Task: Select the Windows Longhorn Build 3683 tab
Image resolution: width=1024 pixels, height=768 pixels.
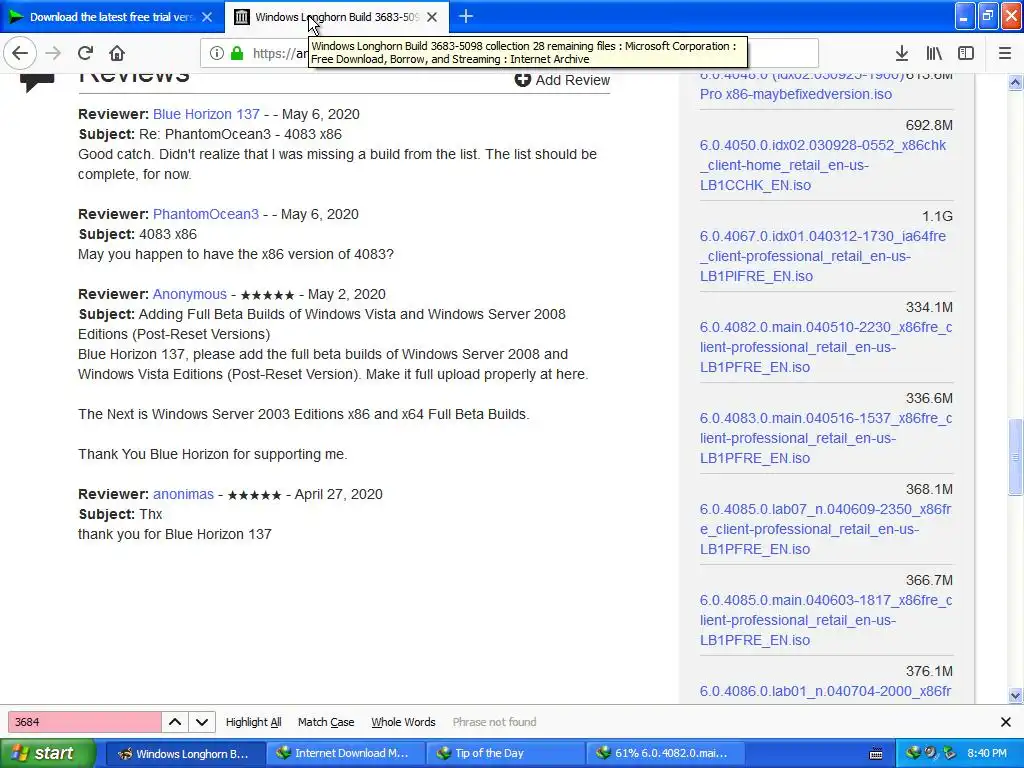Action: 337,17
